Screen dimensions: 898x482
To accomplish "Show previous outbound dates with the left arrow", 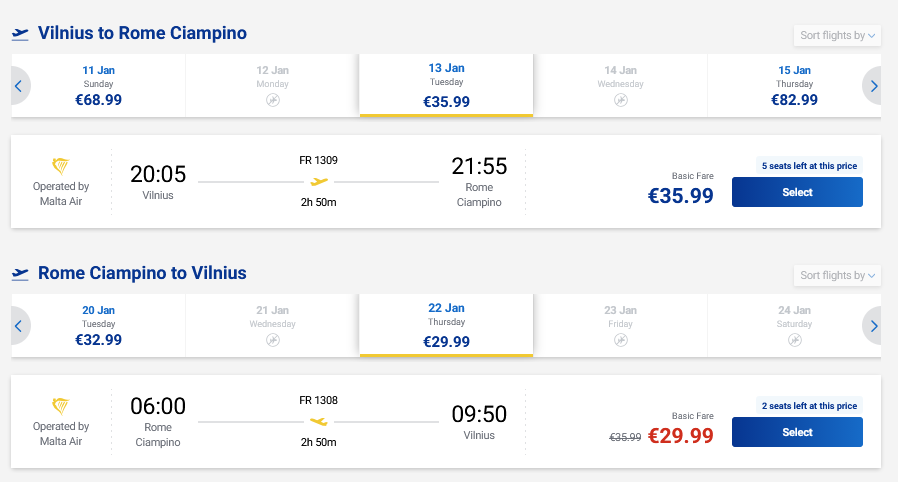I will [x=18, y=86].
